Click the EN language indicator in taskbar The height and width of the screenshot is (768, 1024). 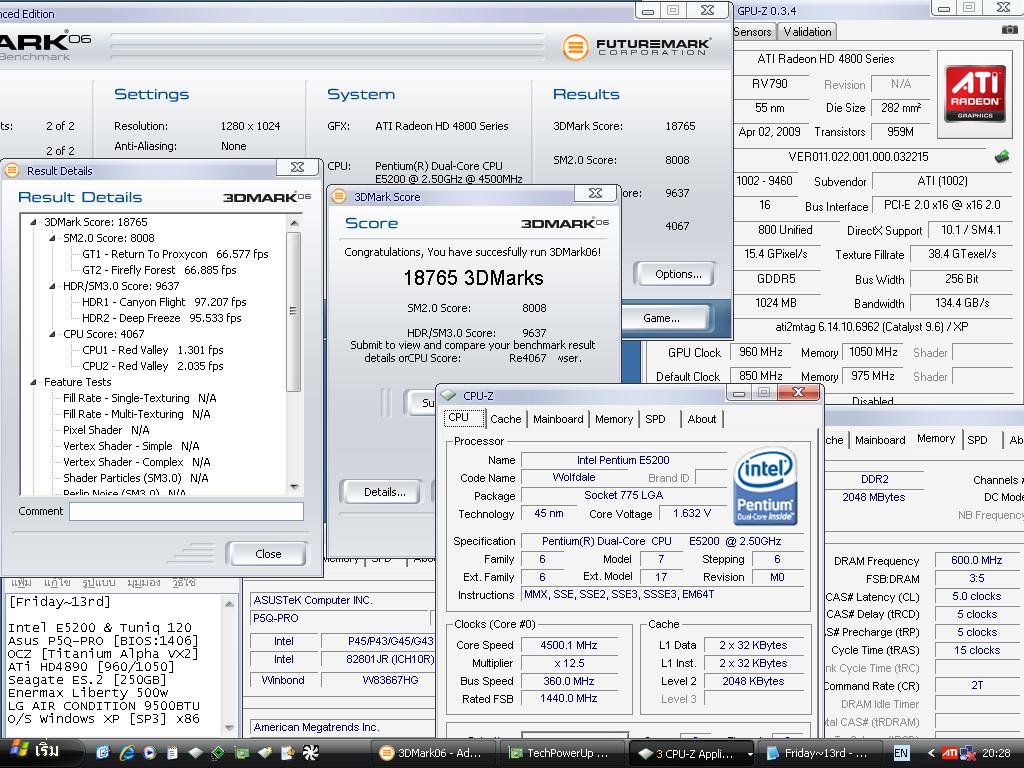pos(901,753)
